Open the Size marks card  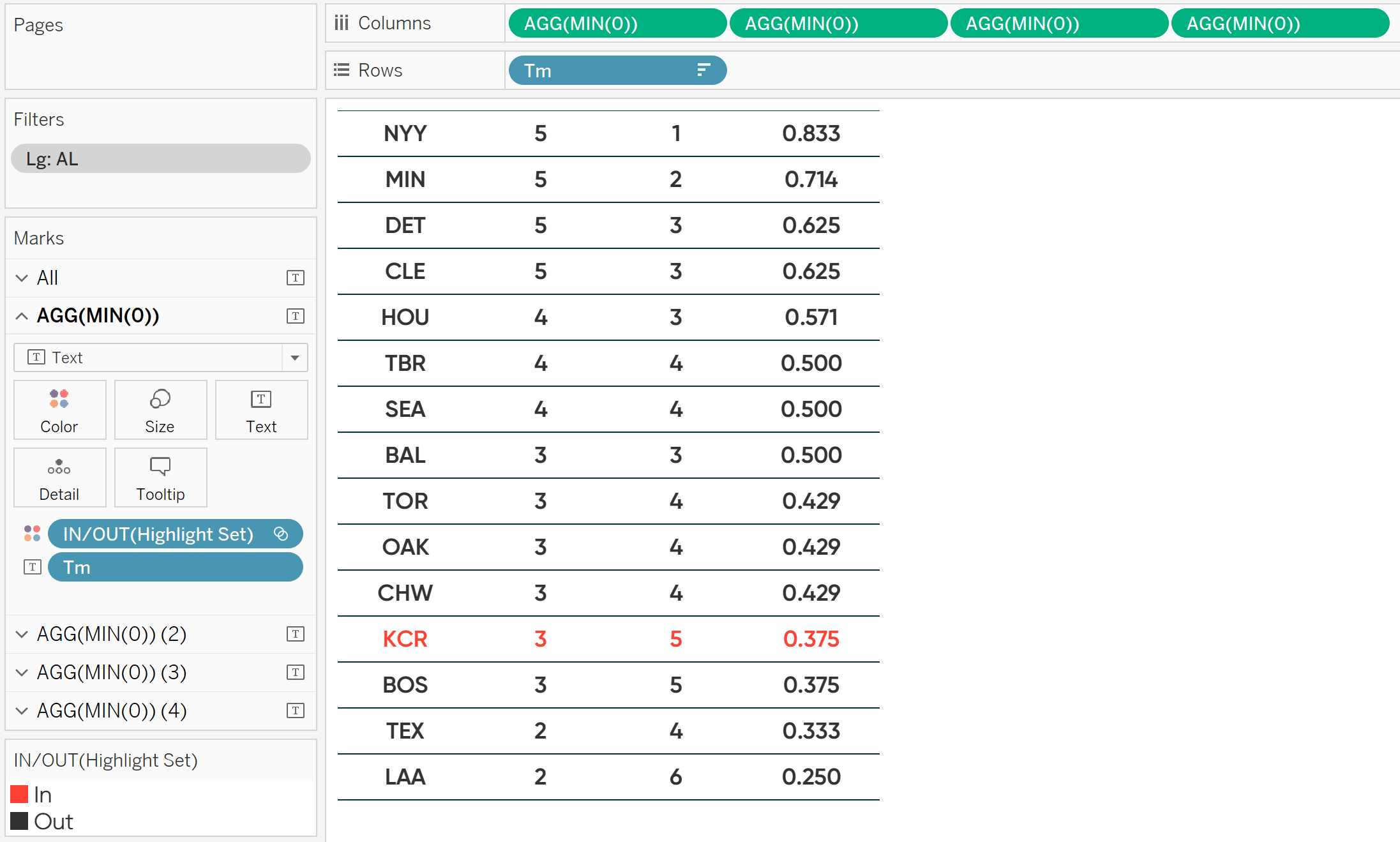(x=160, y=410)
